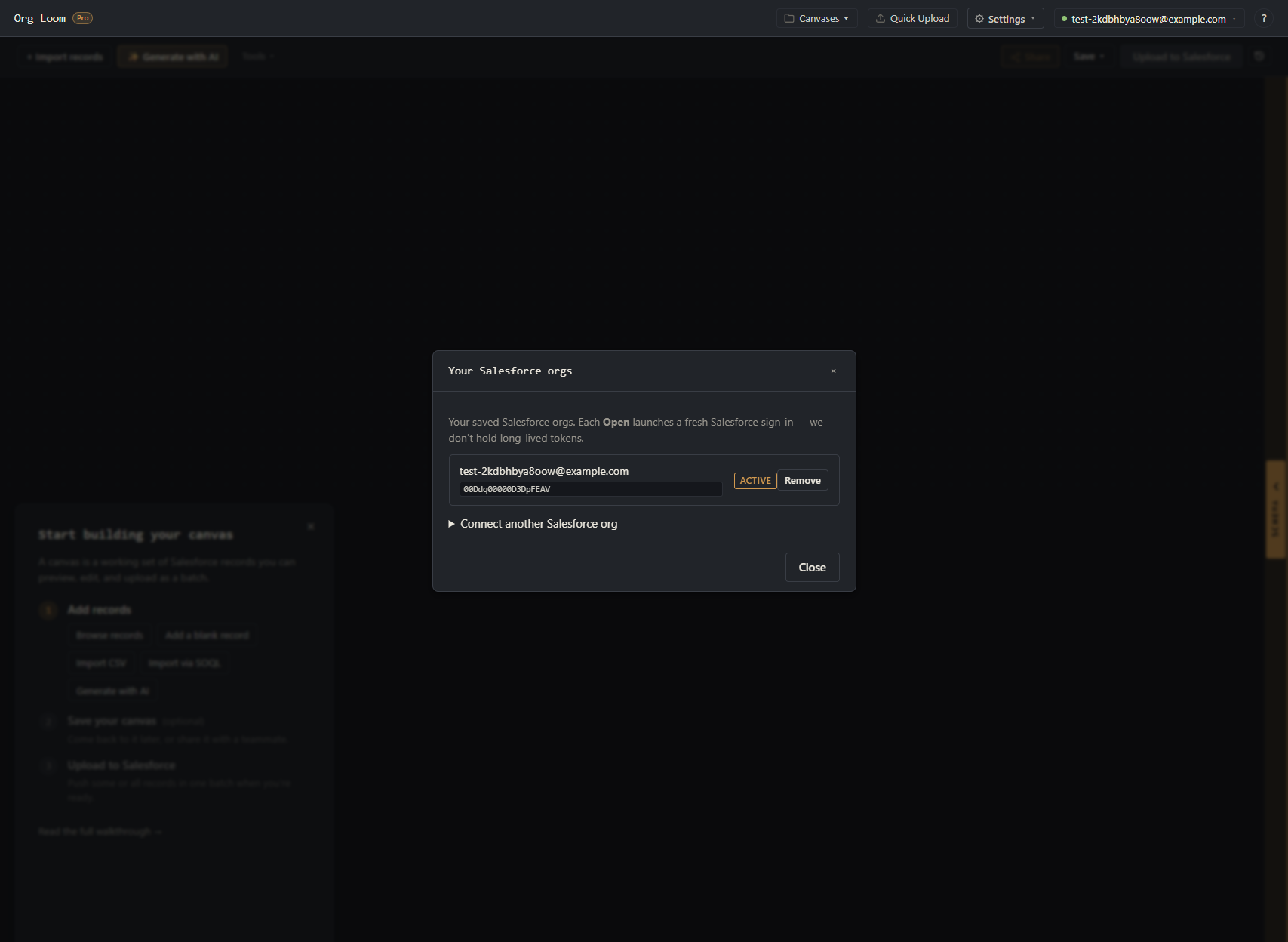Click the green status dot beside the account email

pyautogui.click(x=1064, y=19)
